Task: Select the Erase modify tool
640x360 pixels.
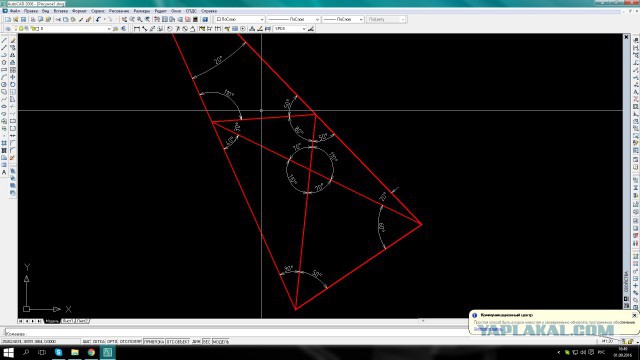Action: 13,40
